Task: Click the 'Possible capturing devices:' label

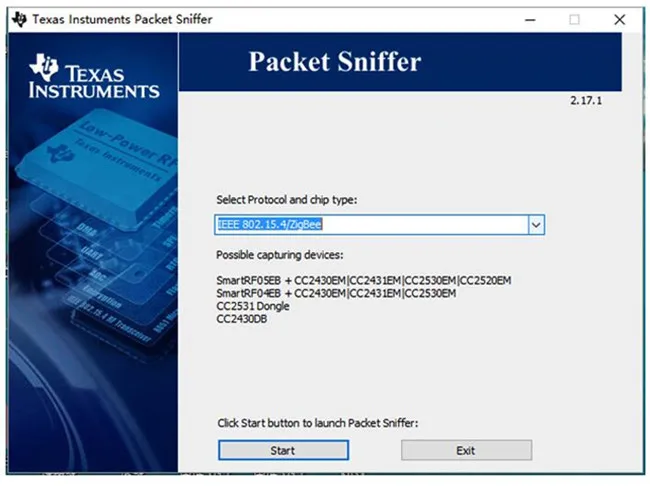Action: pyautogui.click(x=280, y=255)
